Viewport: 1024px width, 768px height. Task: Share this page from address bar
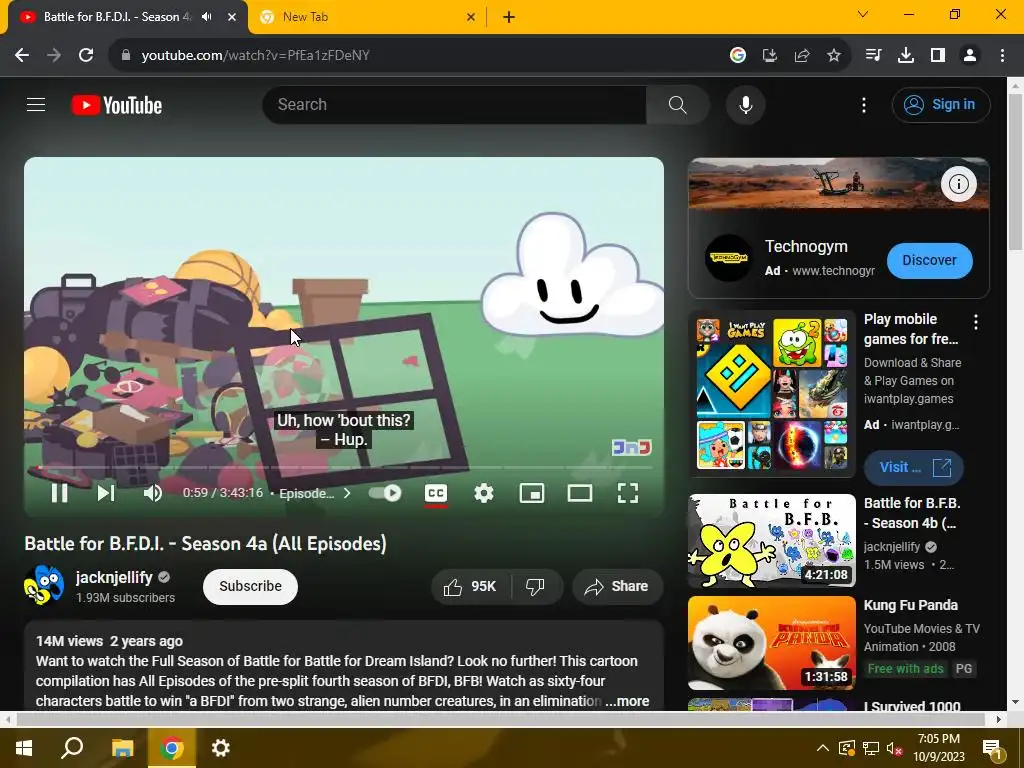801,56
